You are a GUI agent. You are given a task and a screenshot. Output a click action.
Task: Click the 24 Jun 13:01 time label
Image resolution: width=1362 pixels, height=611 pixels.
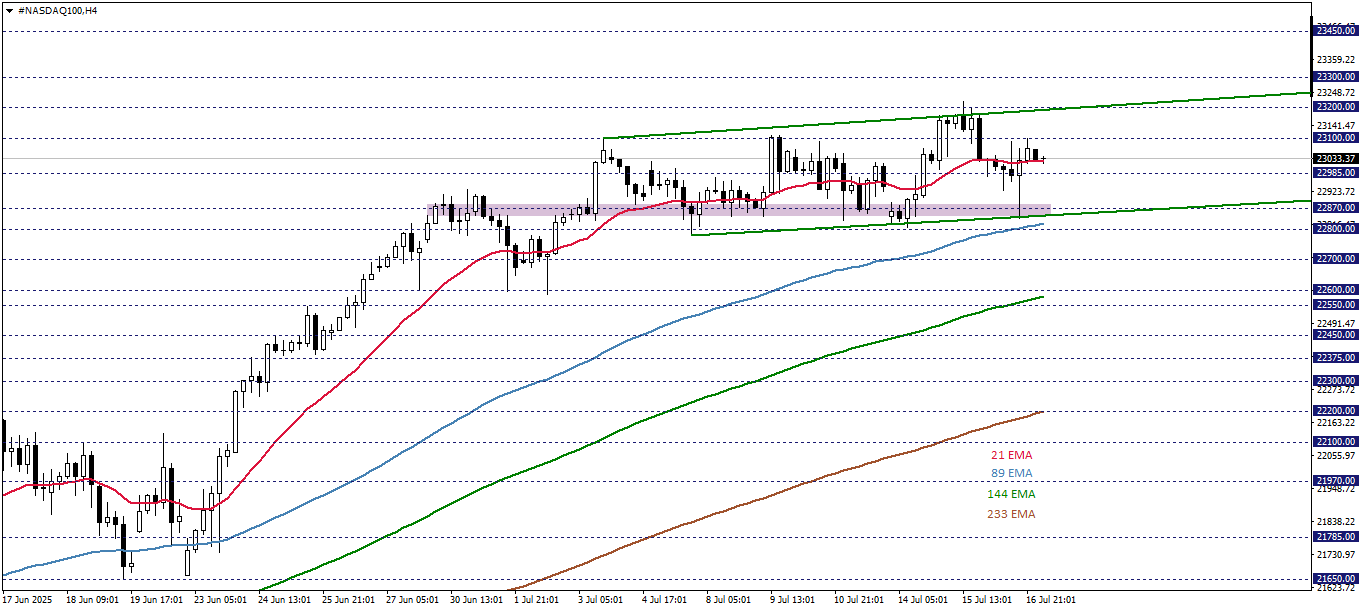285,600
